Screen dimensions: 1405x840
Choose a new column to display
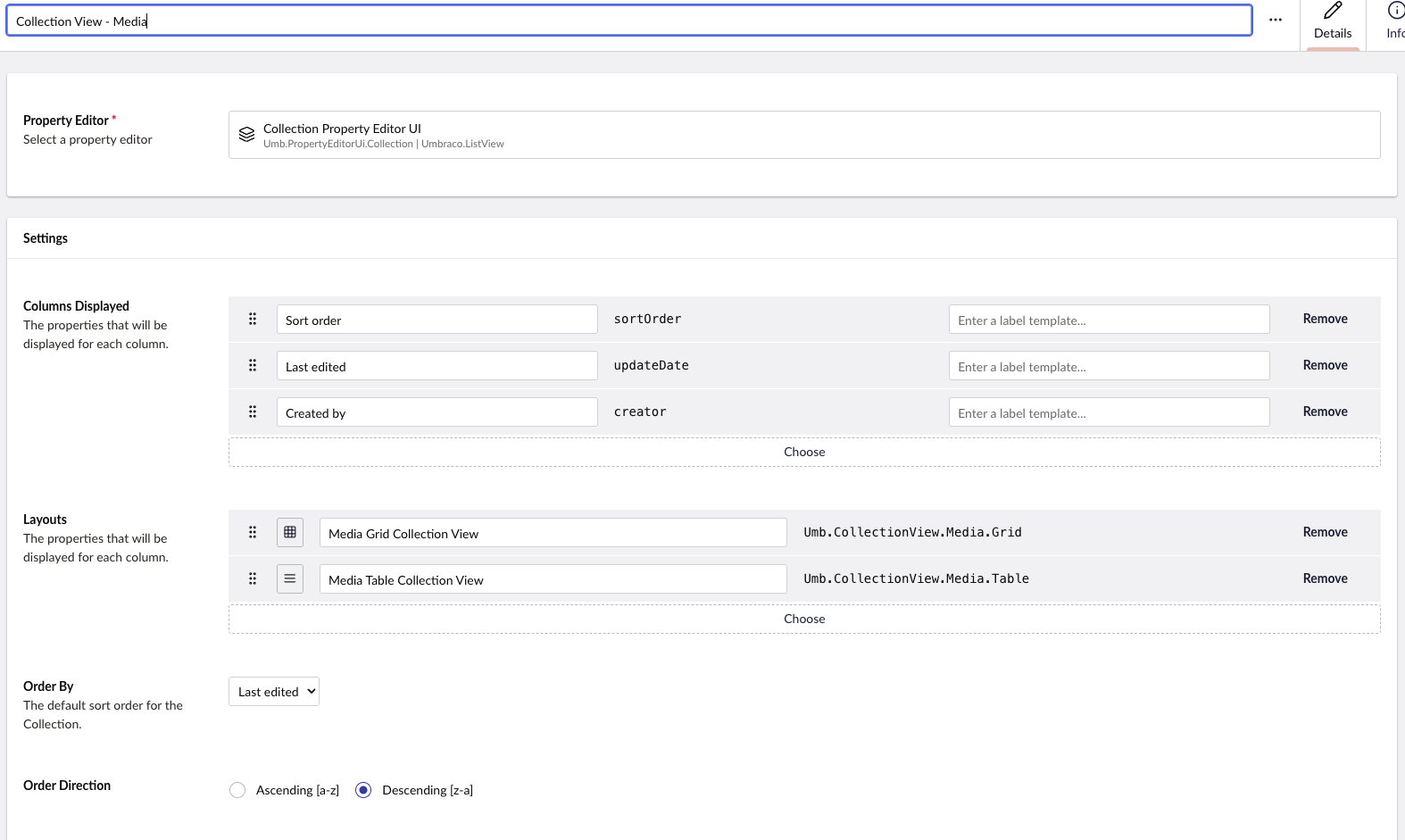point(804,452)
